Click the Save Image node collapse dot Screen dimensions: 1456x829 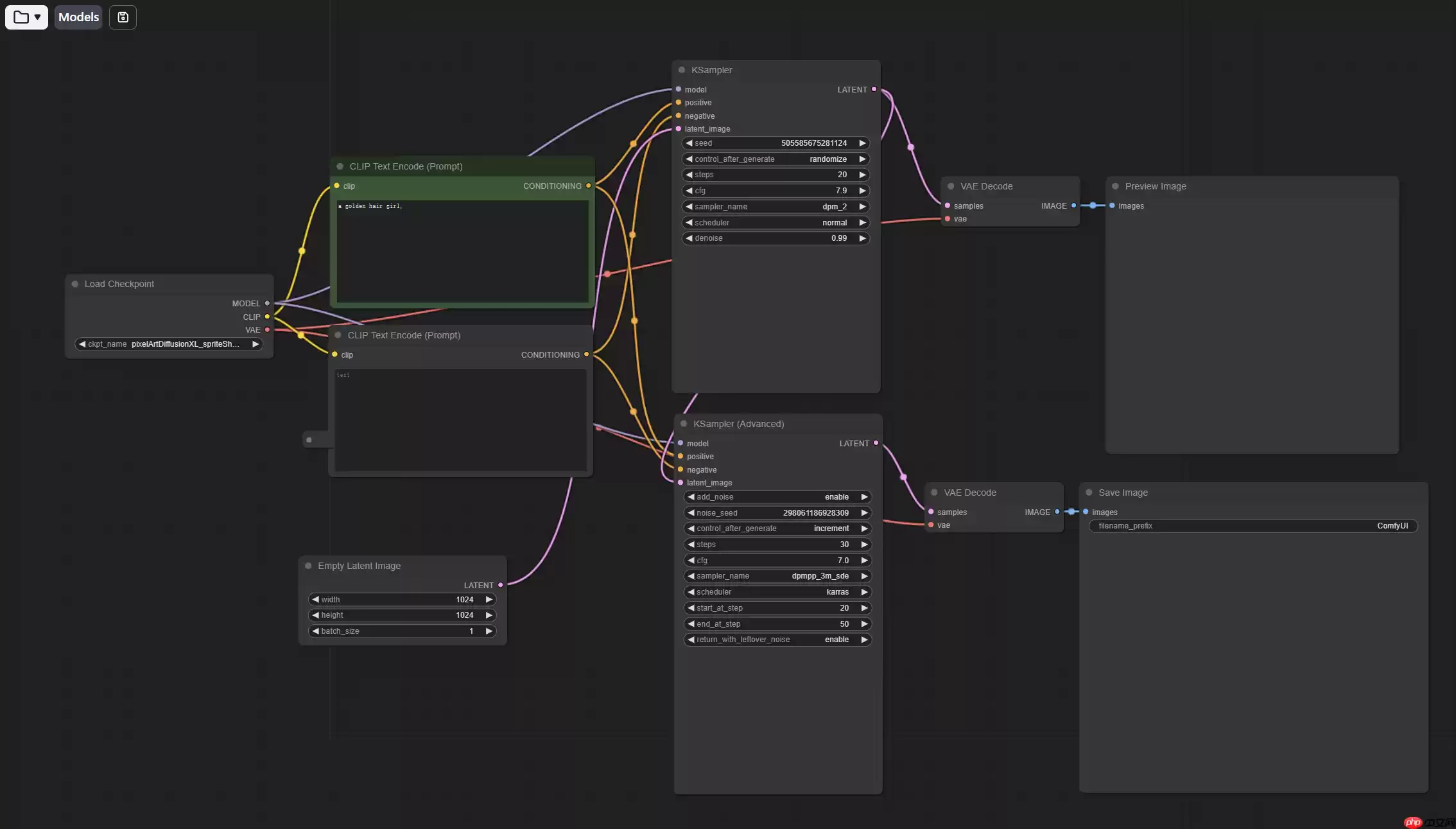(1089, 493)
